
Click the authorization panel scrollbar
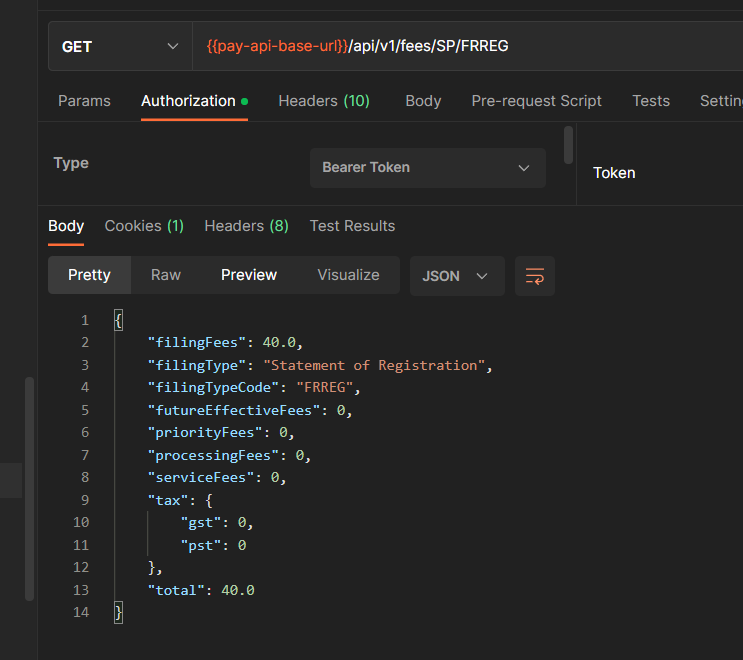coord(568,145)
